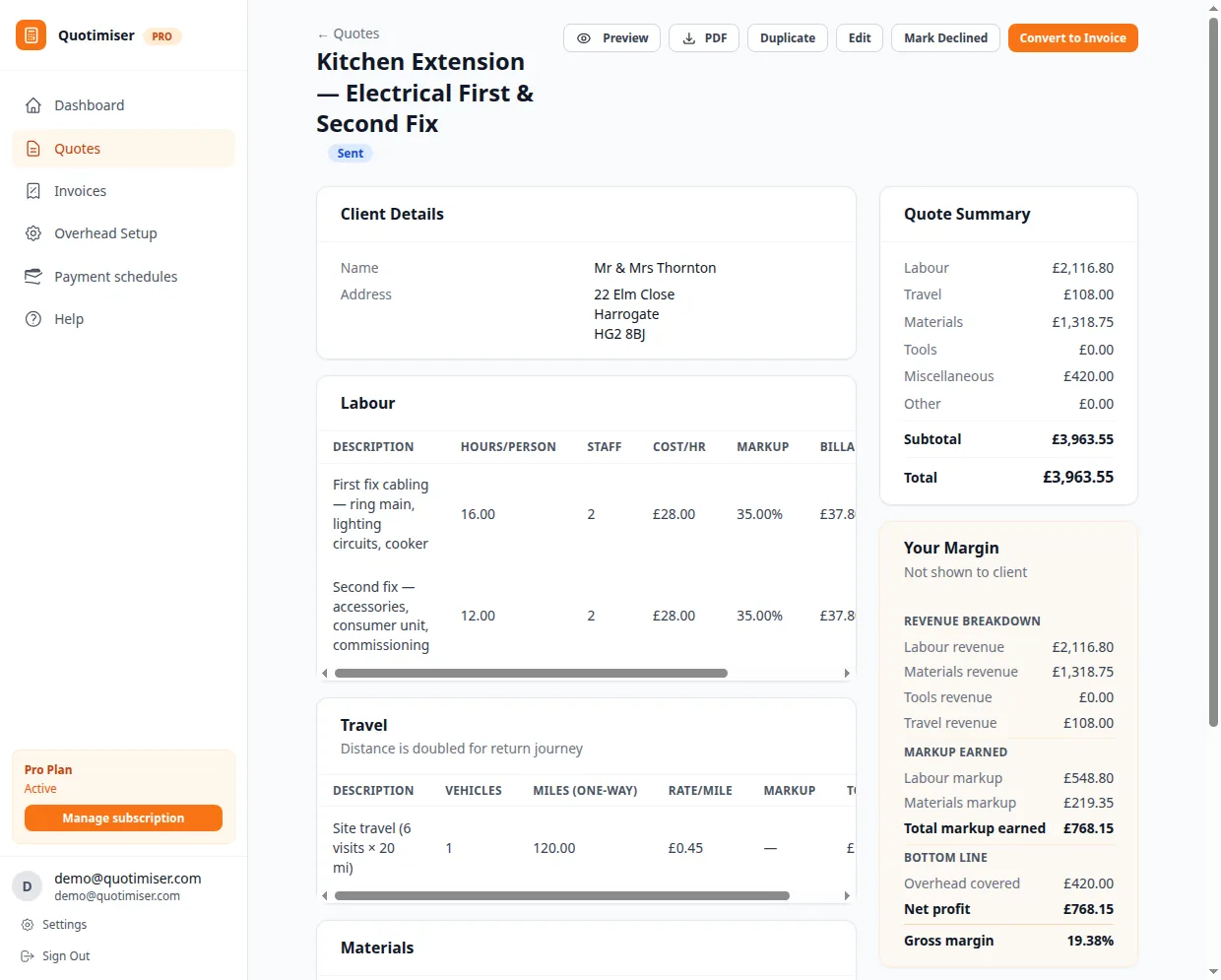Select Quotes in the sidebar
Image resolution: width=1221 pixels, height=980 pixels.
[x=123, y=149]
